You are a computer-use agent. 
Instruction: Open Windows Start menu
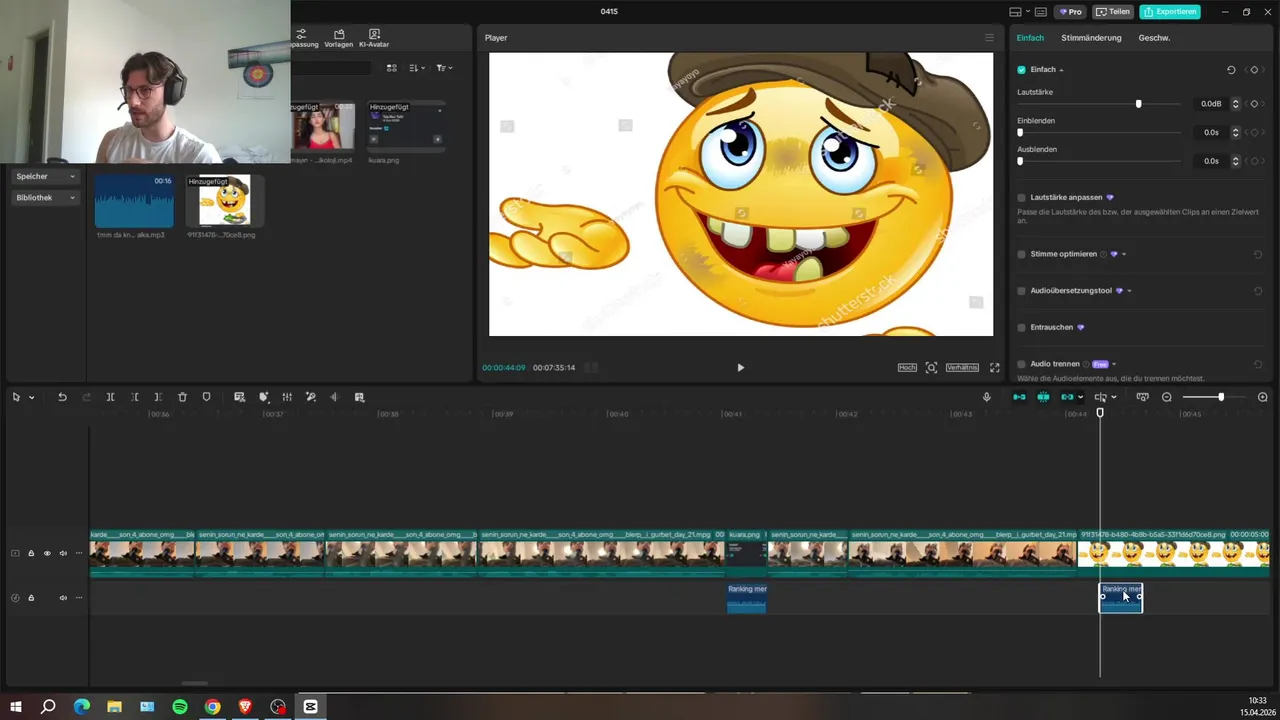coord(16,706)
